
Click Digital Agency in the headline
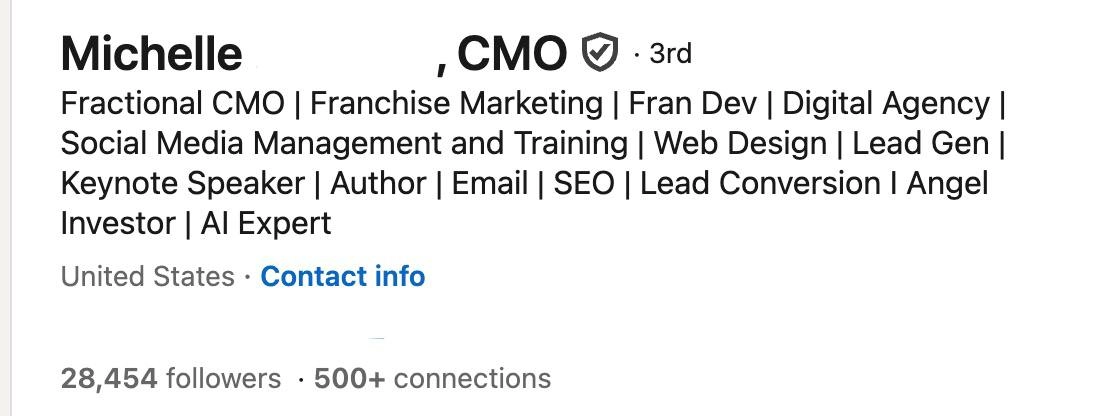click(x=886, y=104)
